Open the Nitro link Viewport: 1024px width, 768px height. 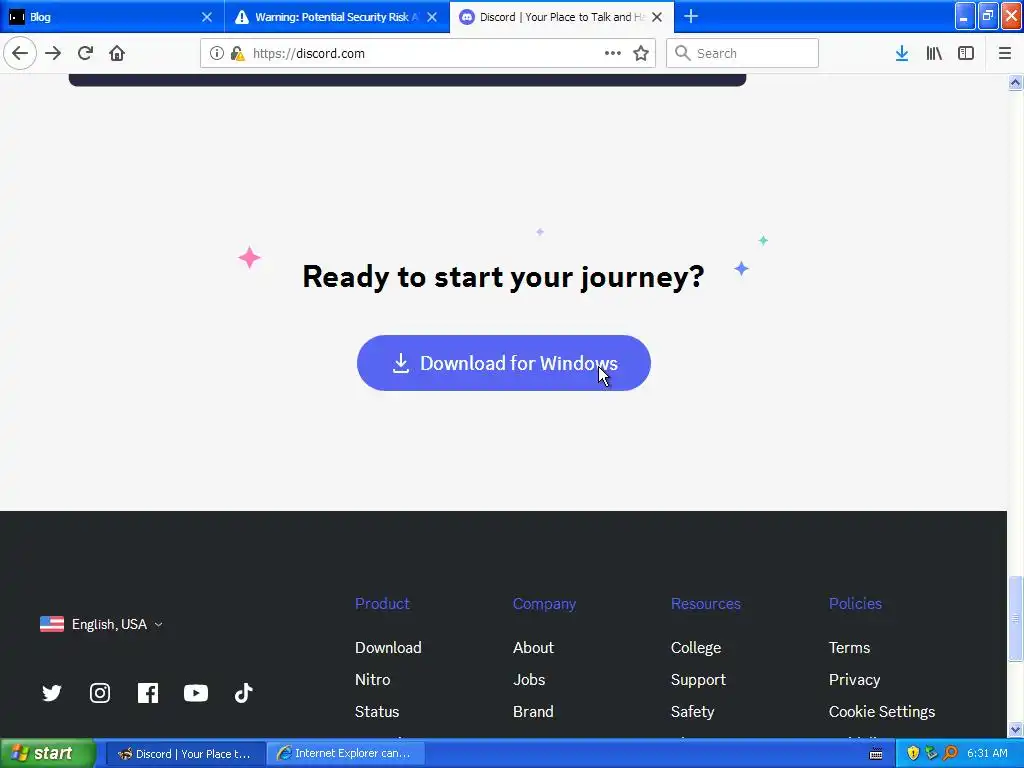(372, 680)
